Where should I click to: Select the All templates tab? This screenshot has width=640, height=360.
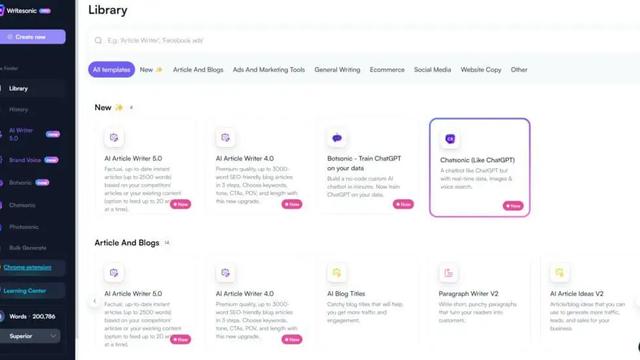coord(111,69)
